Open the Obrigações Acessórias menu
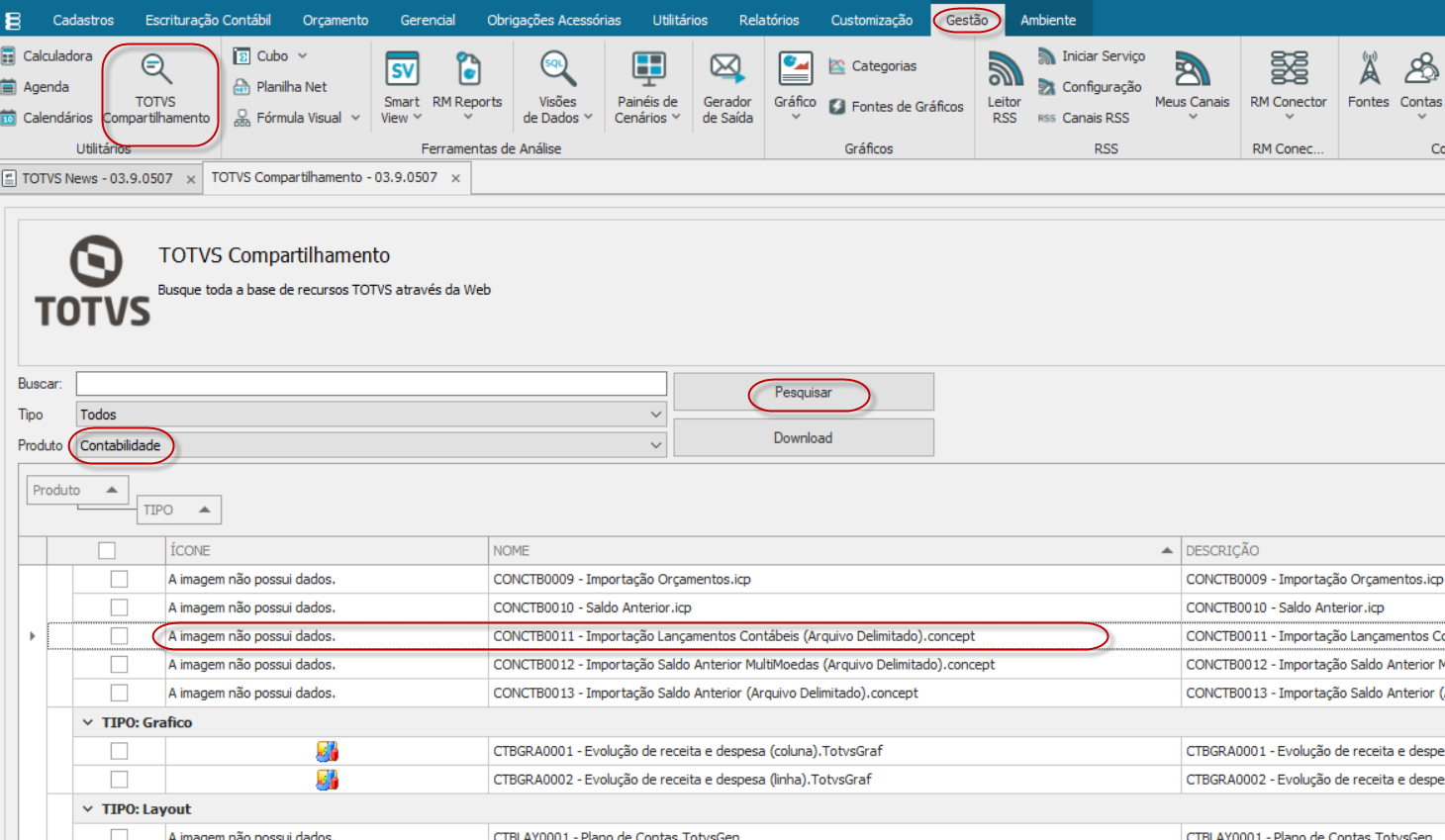Image resolution: width=1445 pixels, height=840 pixels. 554,20
